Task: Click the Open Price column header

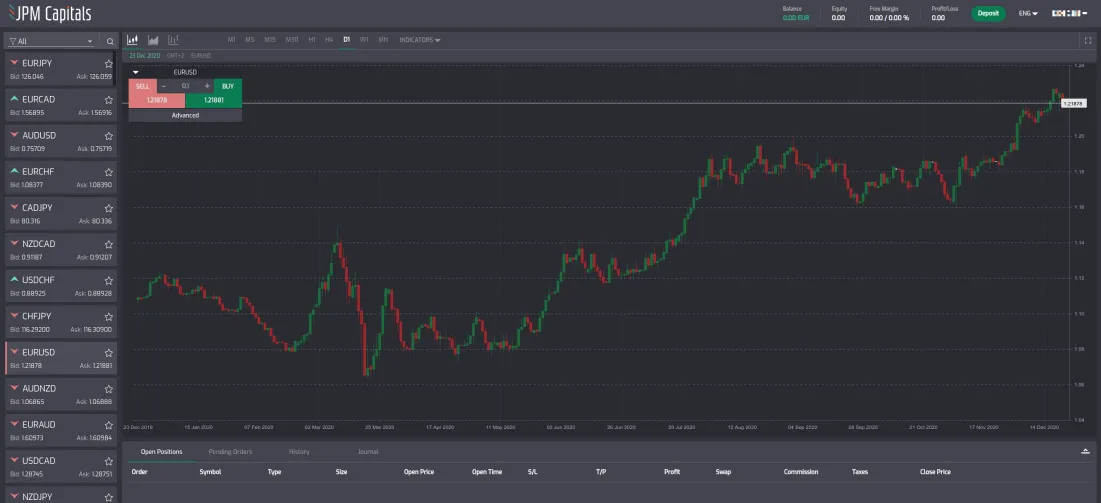Action: tap(418, 472)
